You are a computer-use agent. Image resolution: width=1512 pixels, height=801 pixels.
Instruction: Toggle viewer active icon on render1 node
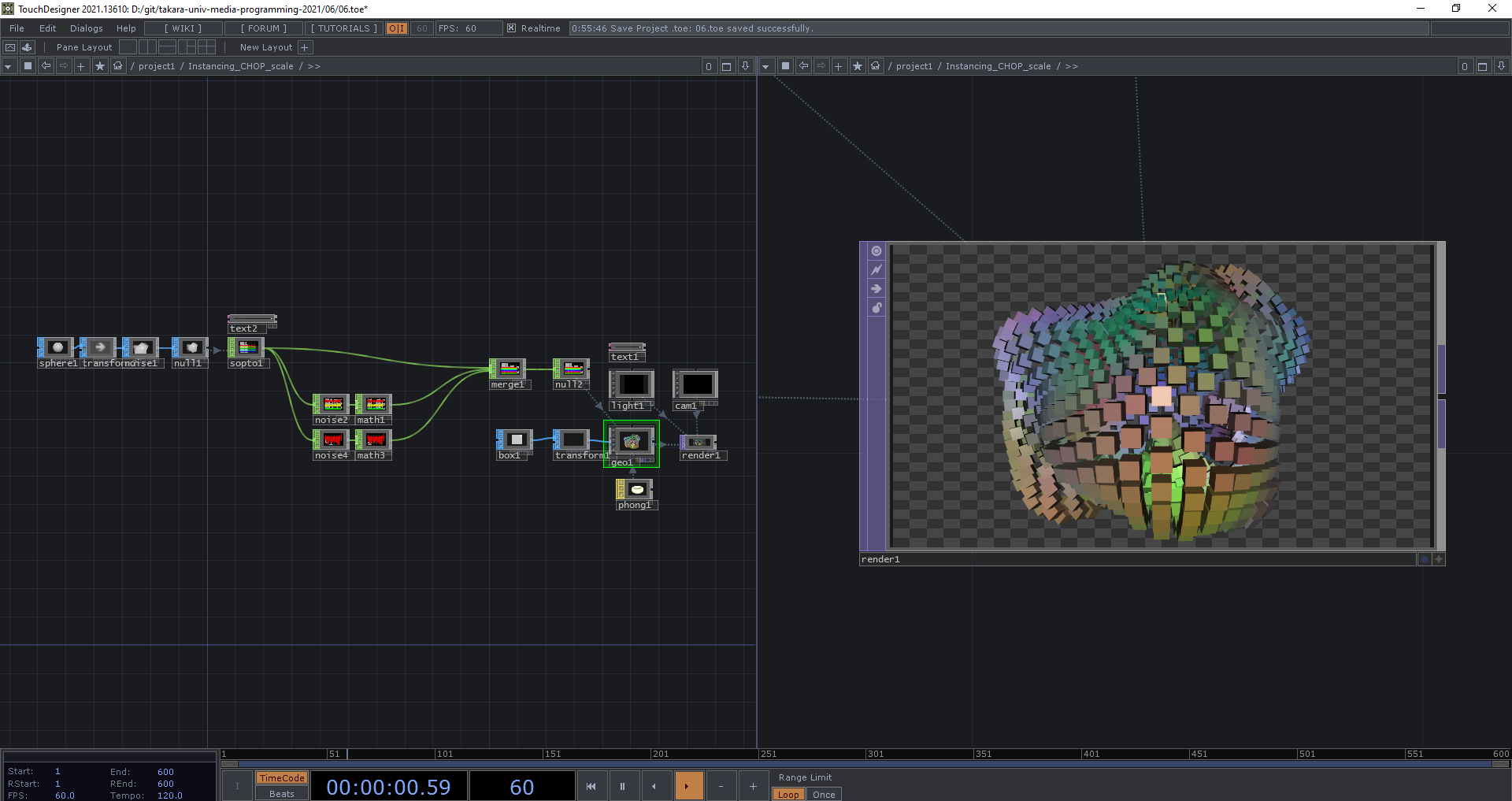pos(876,251)
